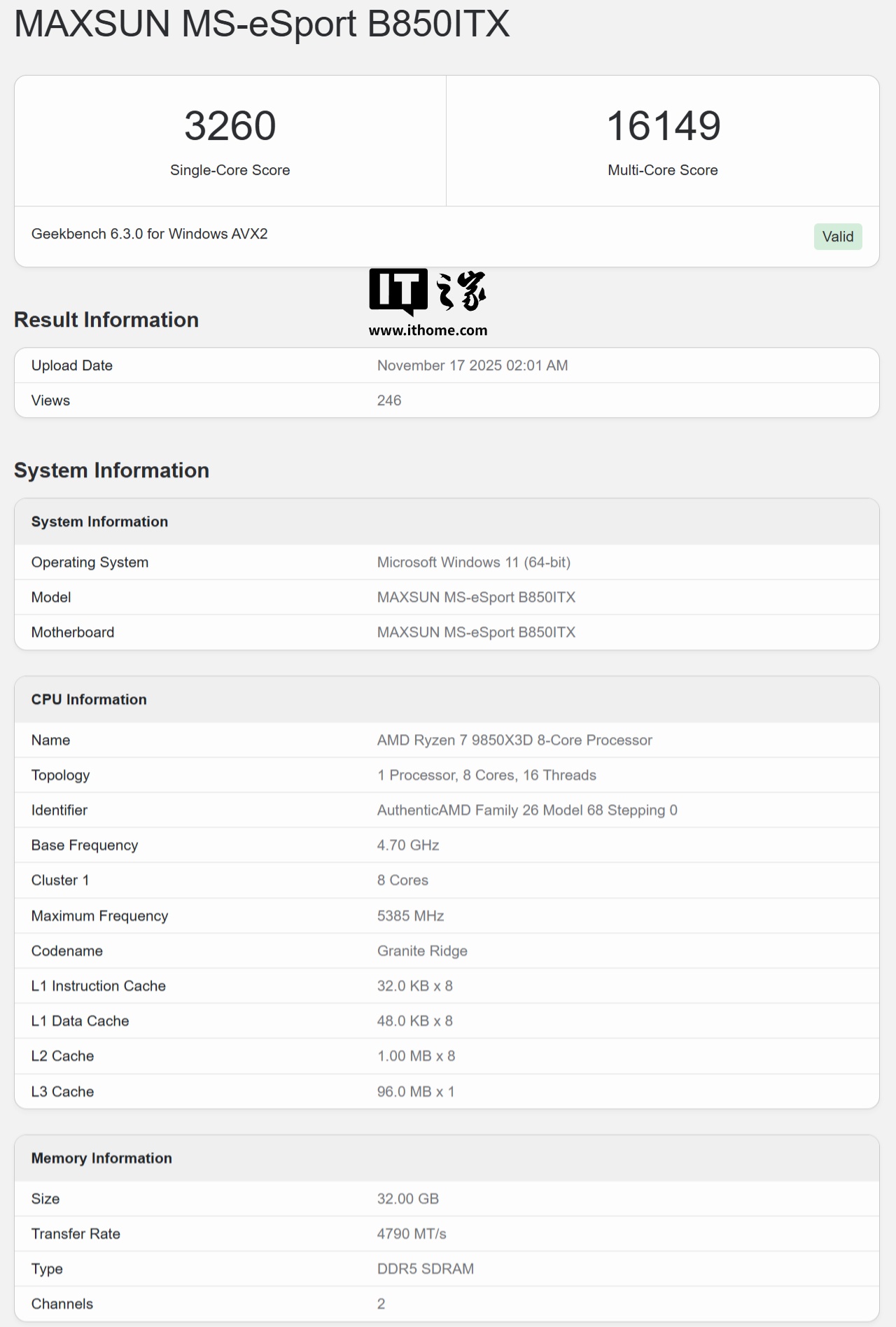Select the channels value 2
This screenshot has height=1327, width=896.
click(381, 1303)
